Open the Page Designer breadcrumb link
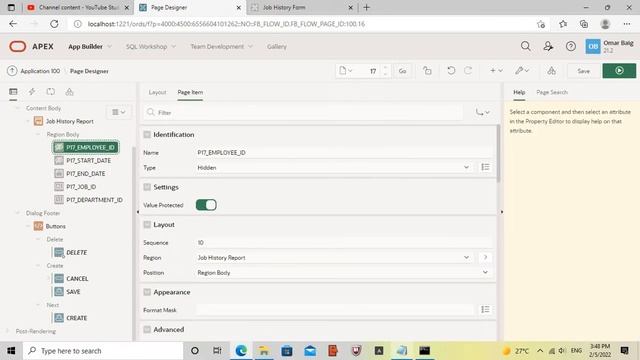640x360 pixels. tap(89, 71)
